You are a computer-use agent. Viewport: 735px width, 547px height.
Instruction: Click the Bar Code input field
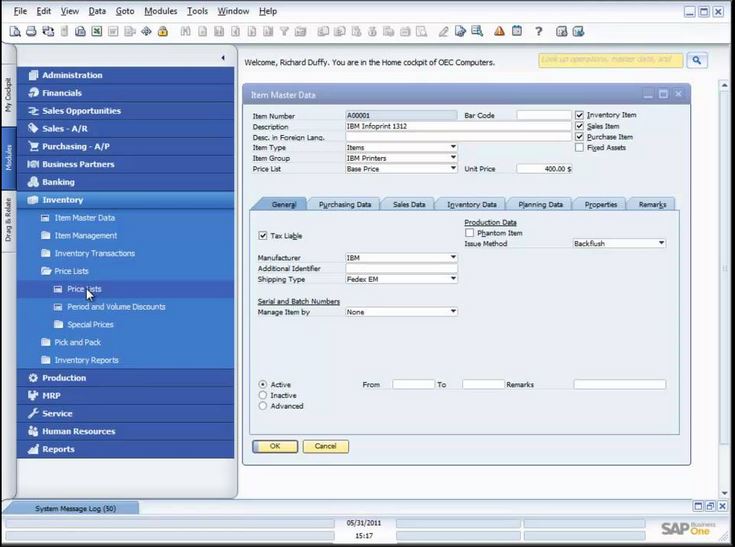coord(544,115)
